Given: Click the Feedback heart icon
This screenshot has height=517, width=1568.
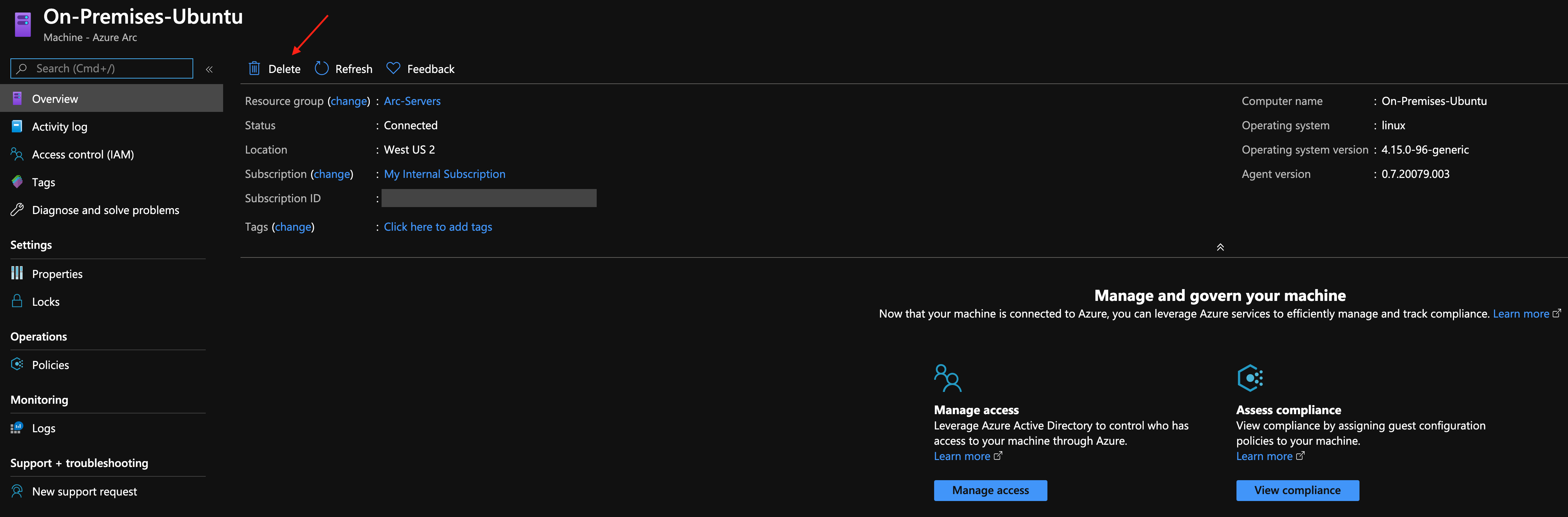Looking at the screenshot, I should click(393, 68).
